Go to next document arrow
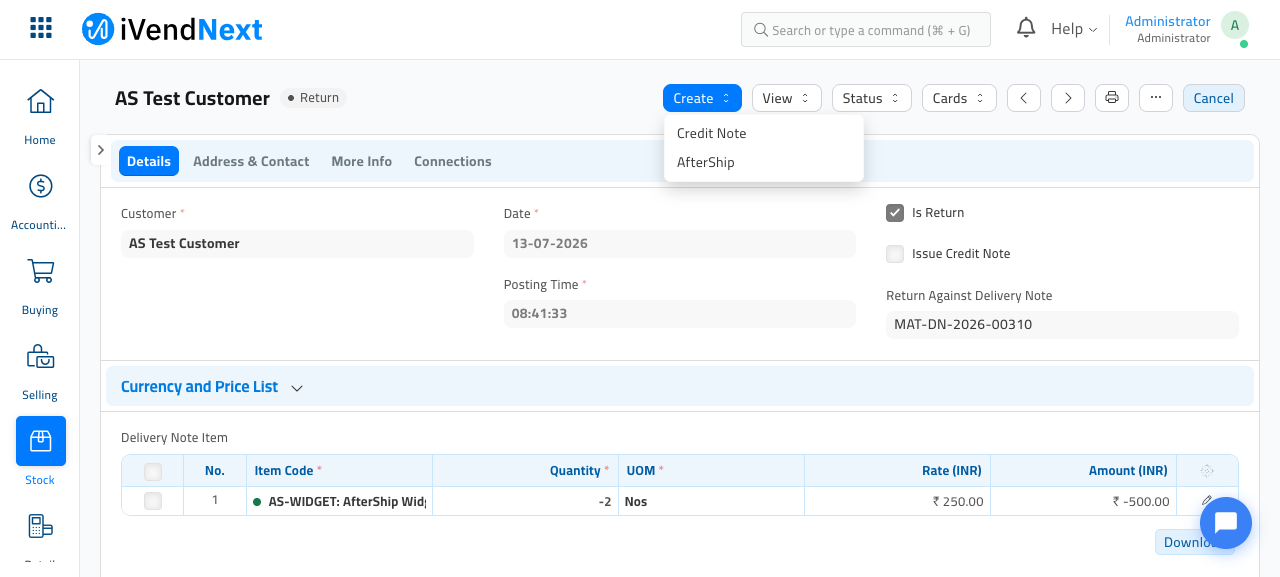1280x577 pixels. coord(1068,98)
